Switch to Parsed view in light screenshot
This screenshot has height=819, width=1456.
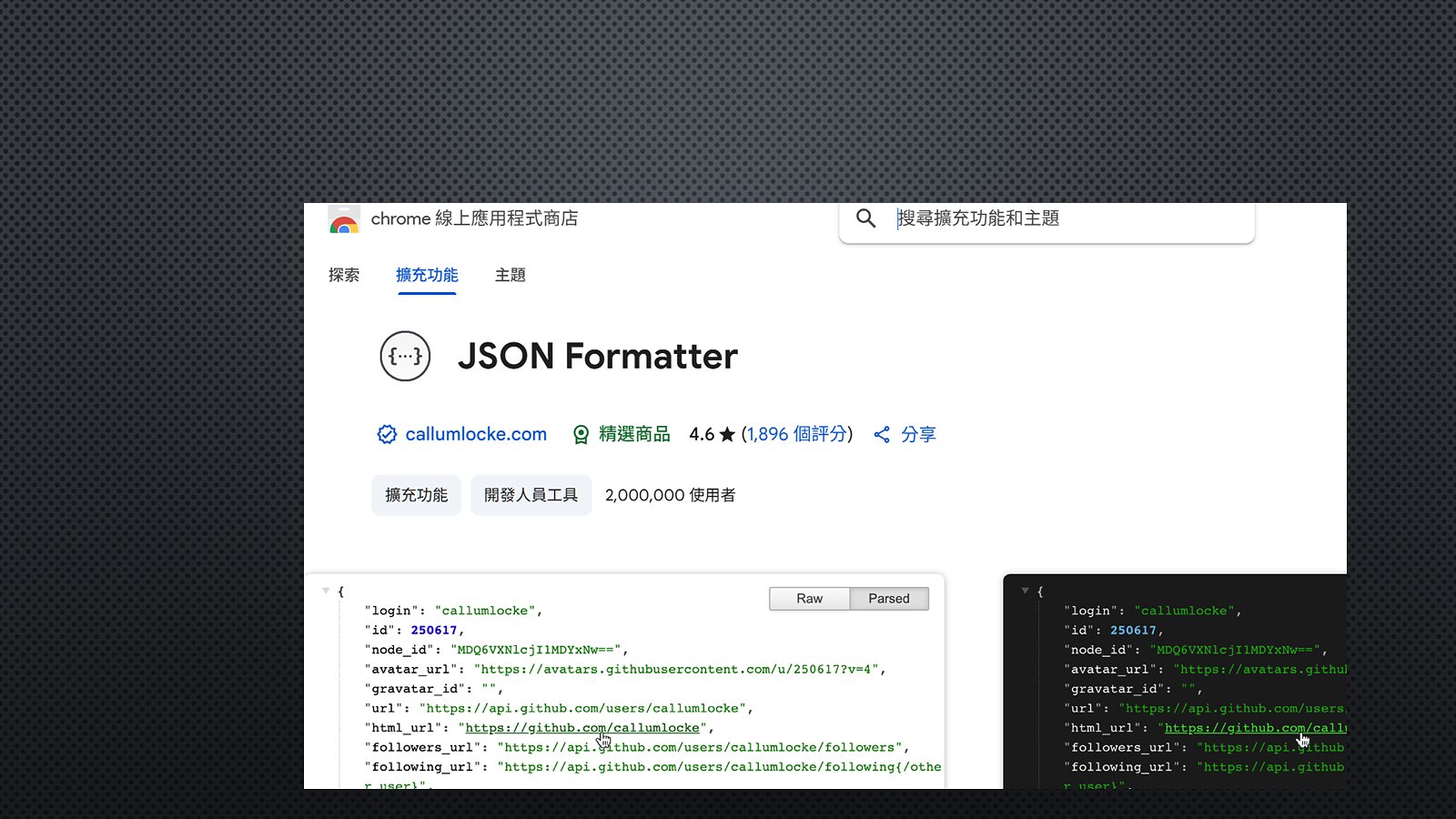888,599
